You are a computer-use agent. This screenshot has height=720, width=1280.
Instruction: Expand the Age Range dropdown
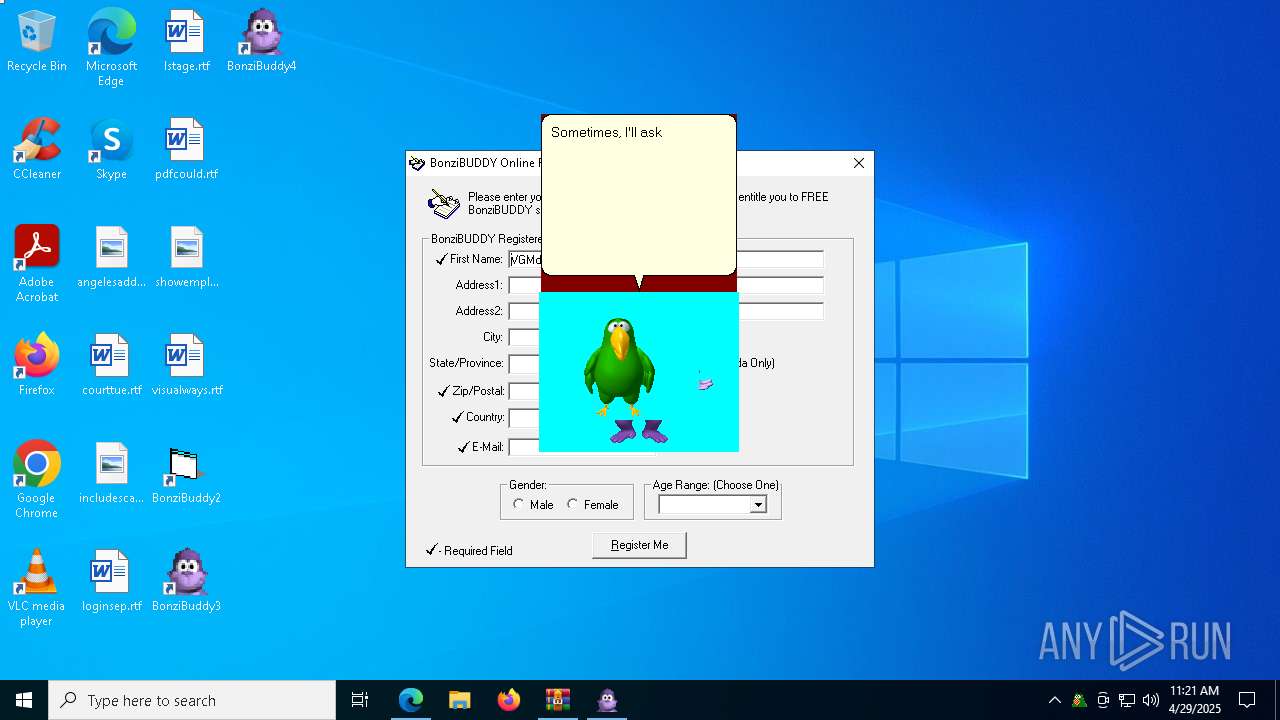coord(758,505)
